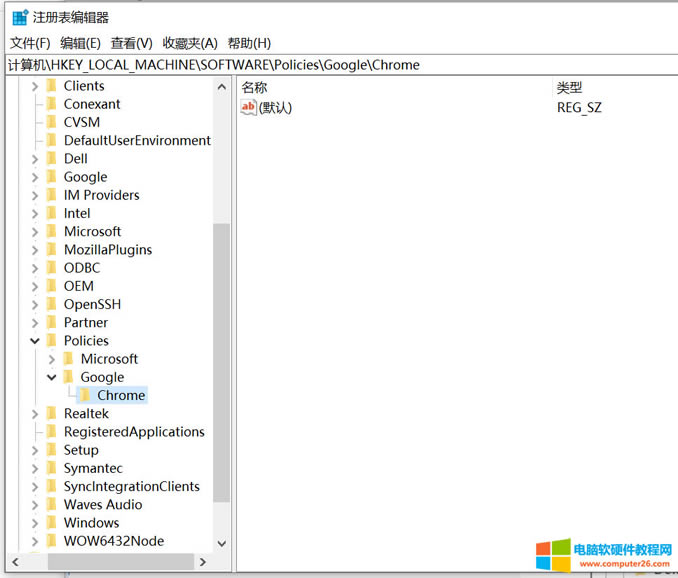
Task: Select the Chrome folder icon in tree
Action: (x=86, y=396)
